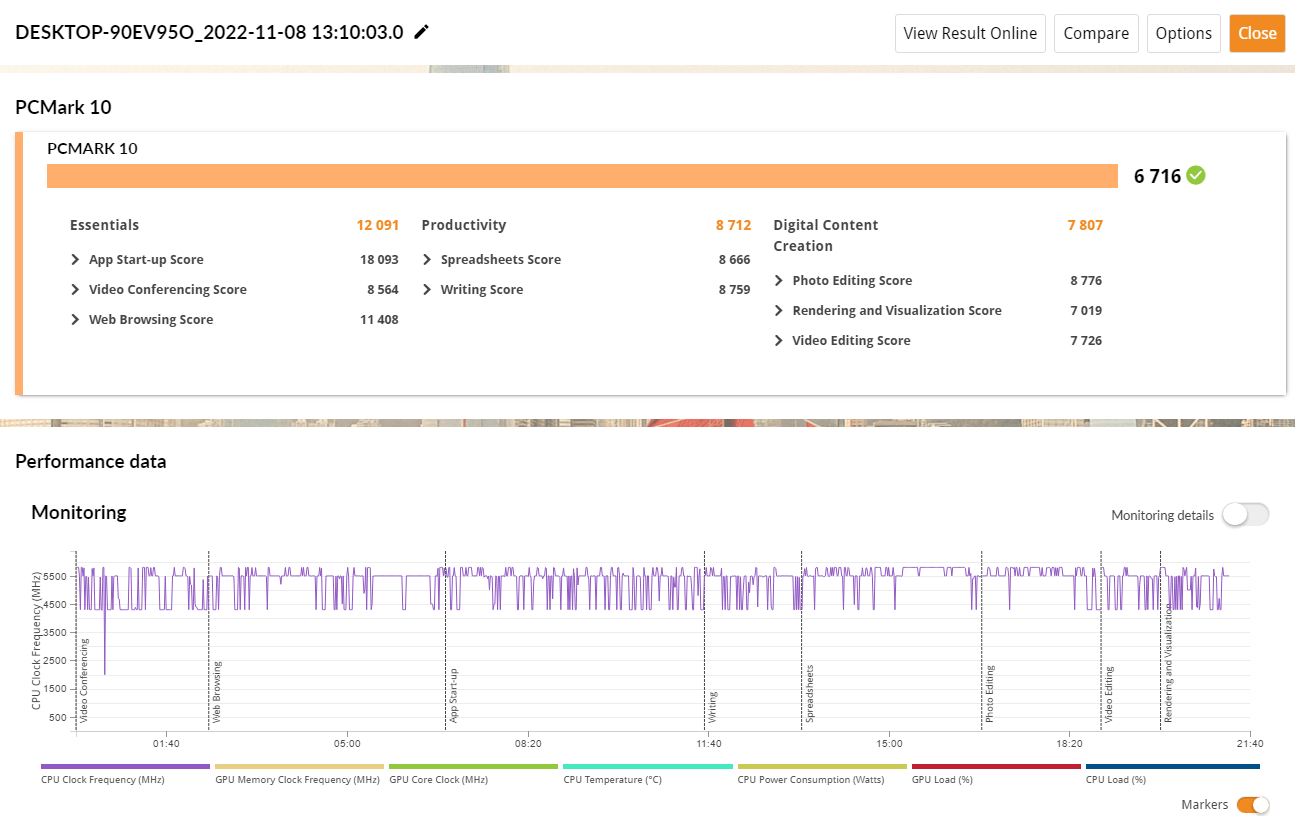Viewport: 1295px width, 834px height.
Task: Toggle GPU Load legend series
Action: click(995, 773)
